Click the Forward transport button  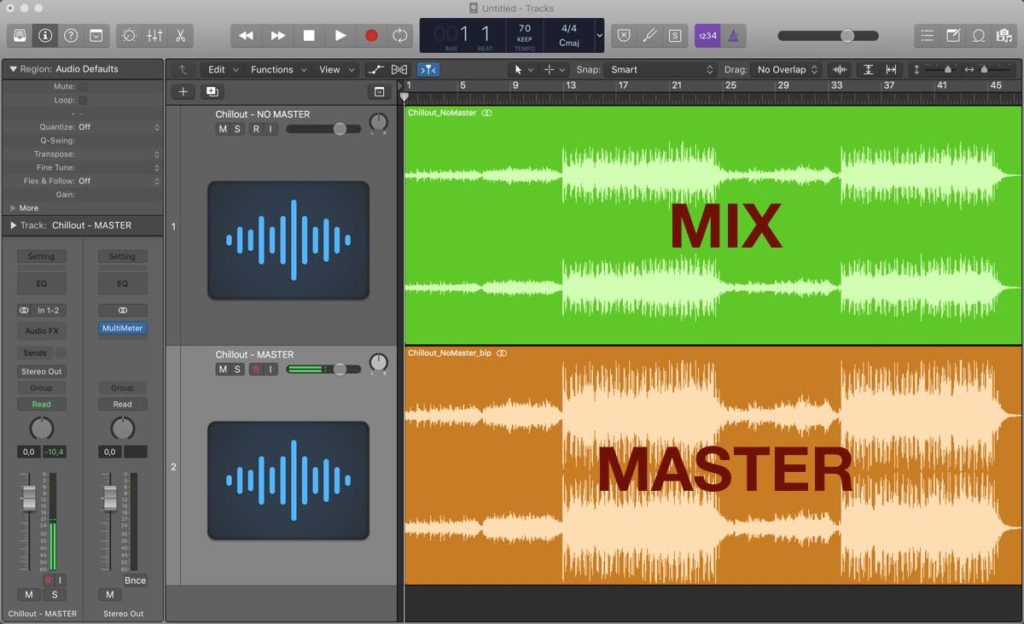click(x=278, y=36)
